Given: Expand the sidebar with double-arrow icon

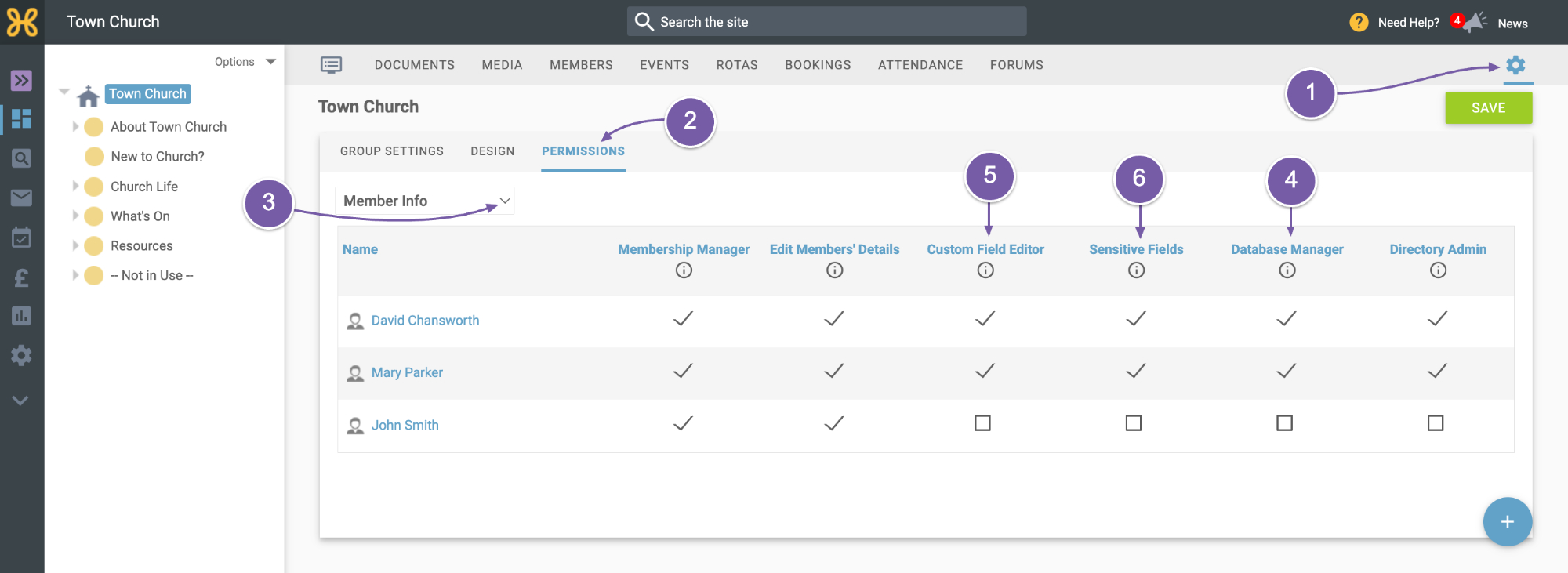Looking at the screenshot, I should coord(21,80).
